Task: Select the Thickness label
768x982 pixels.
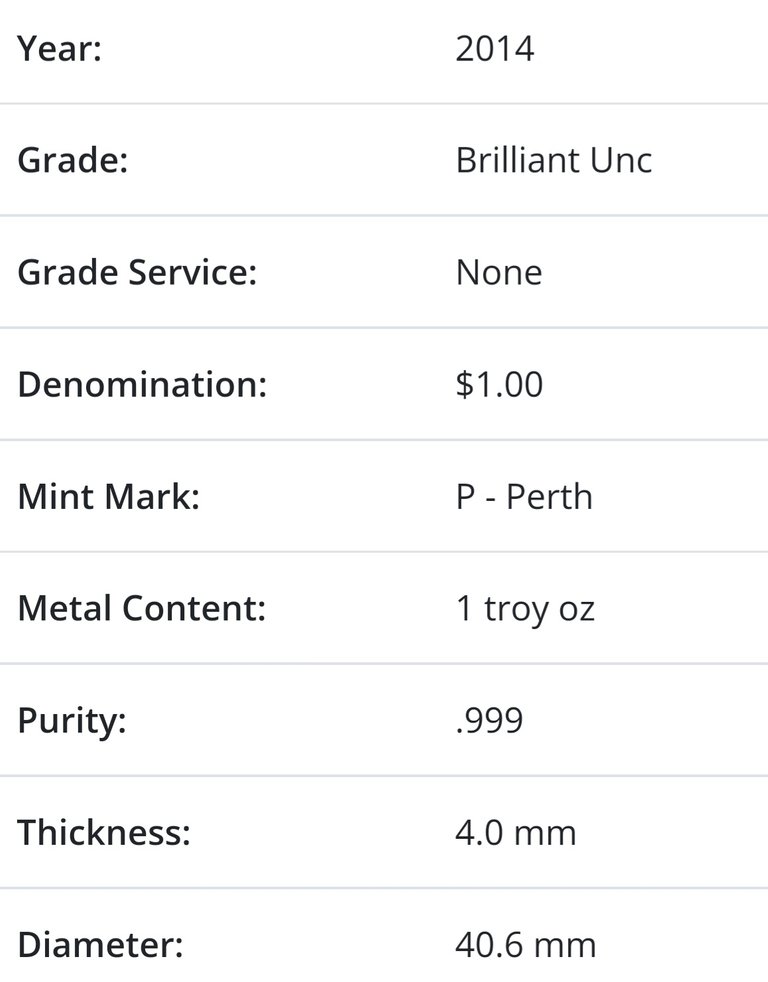Action: click(x=104, y=832)
